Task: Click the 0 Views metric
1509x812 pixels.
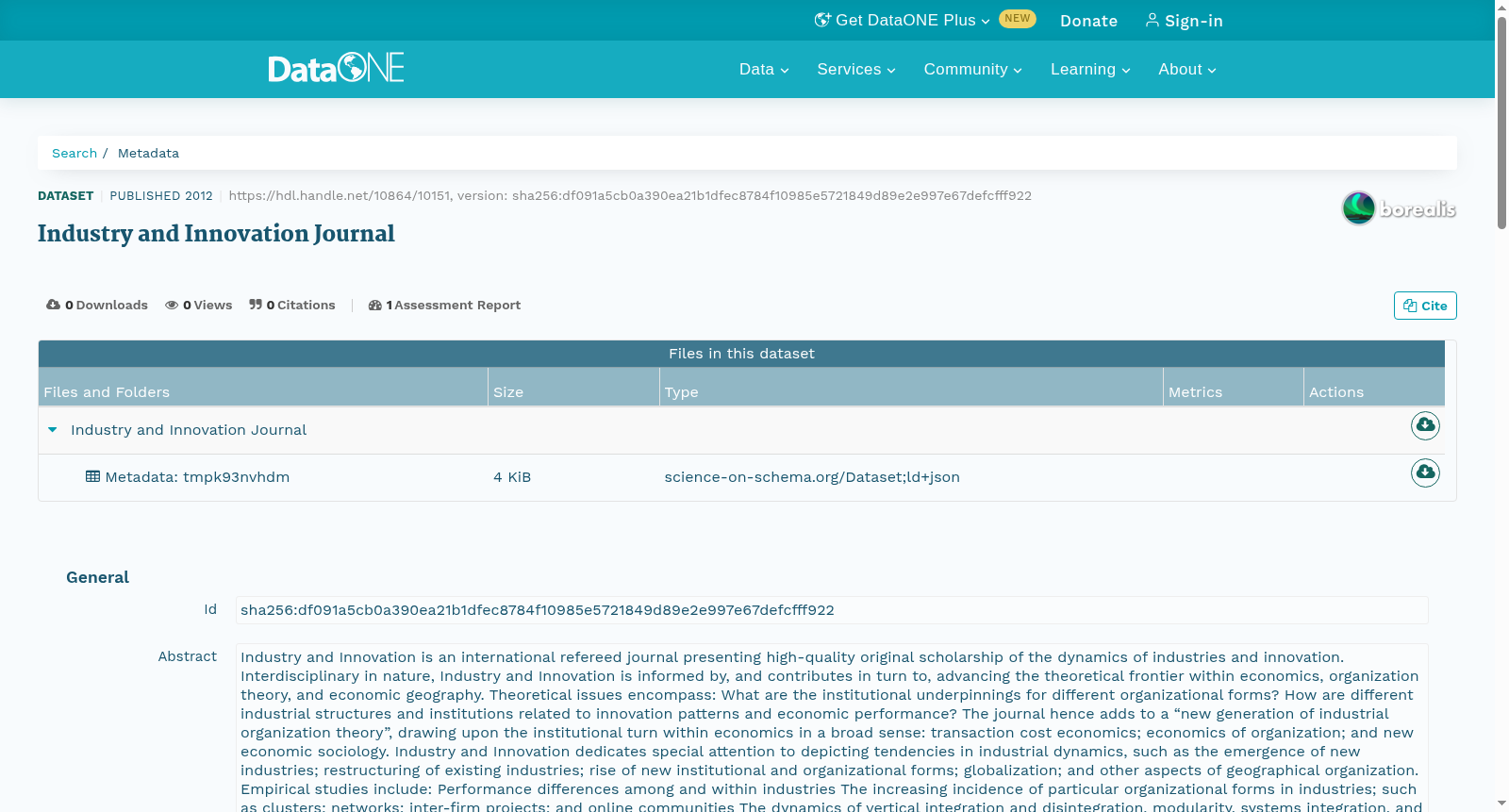Action: click(199, 305)
